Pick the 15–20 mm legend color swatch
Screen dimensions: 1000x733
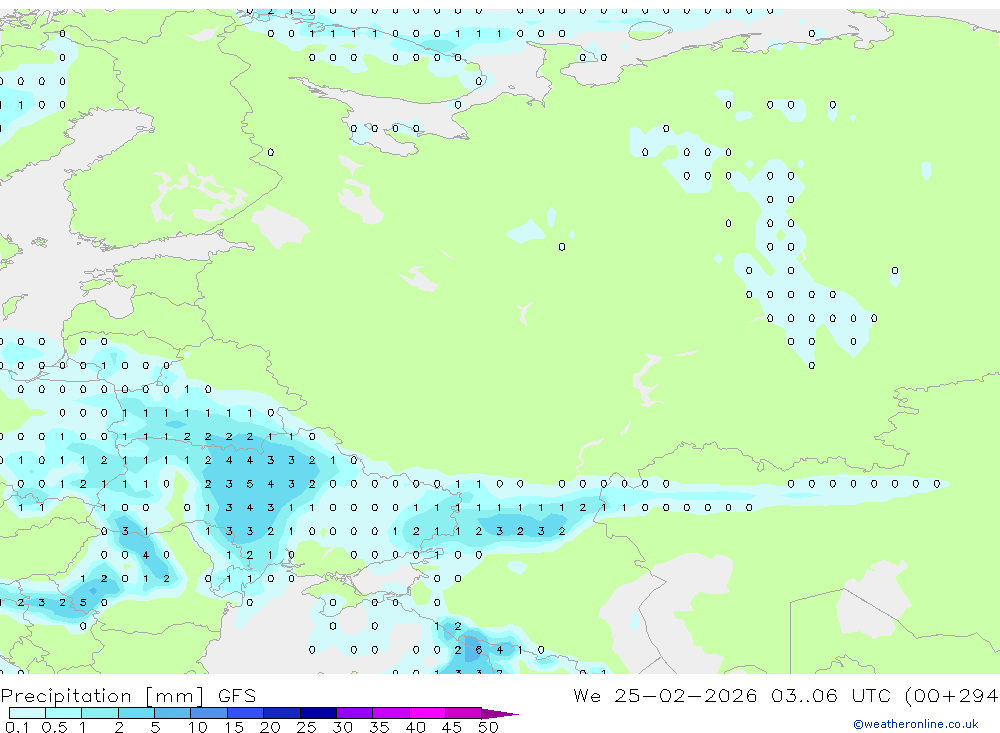click(x=246, y=713)
